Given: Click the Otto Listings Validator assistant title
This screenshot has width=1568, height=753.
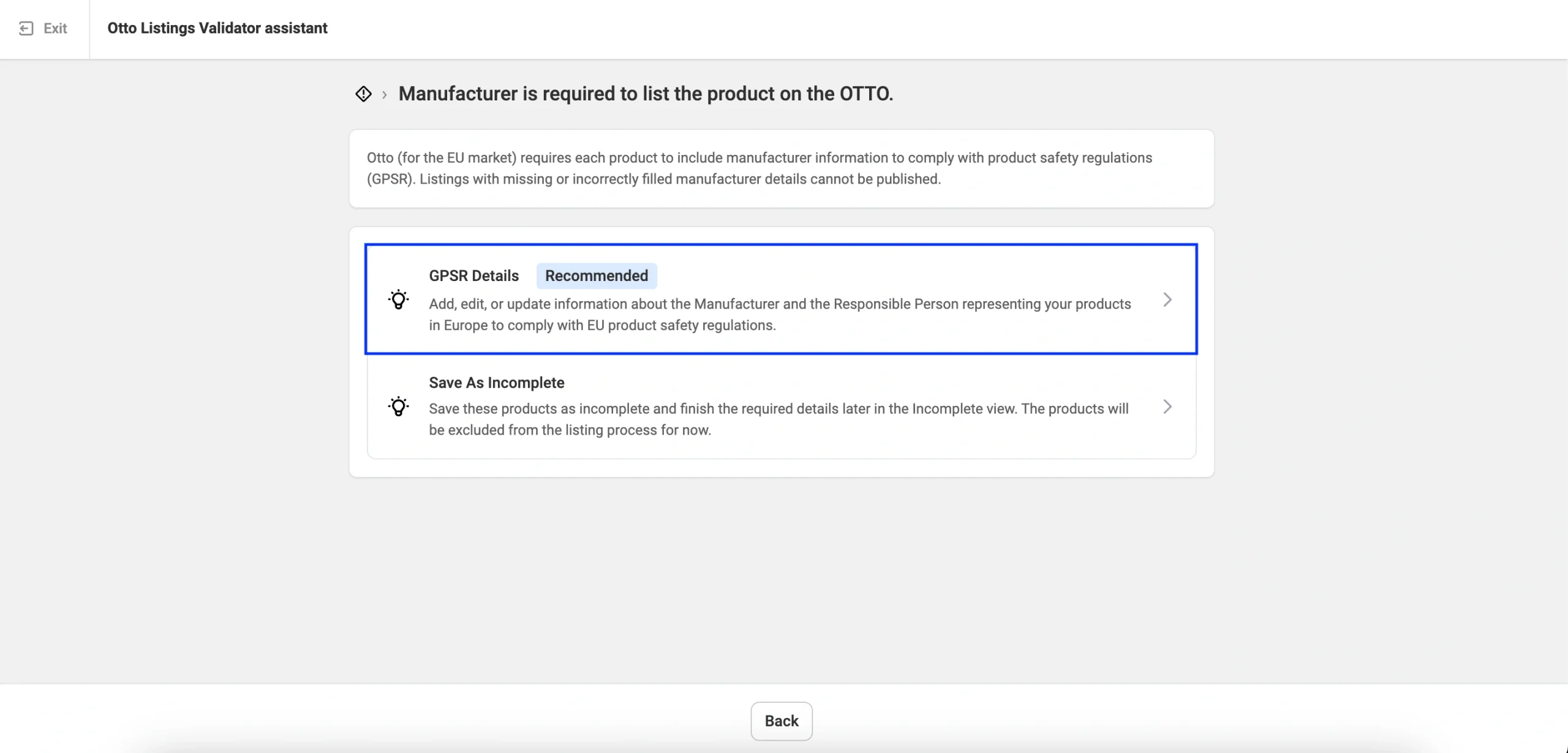Looking at the screenshot, I should coord(217,28).
